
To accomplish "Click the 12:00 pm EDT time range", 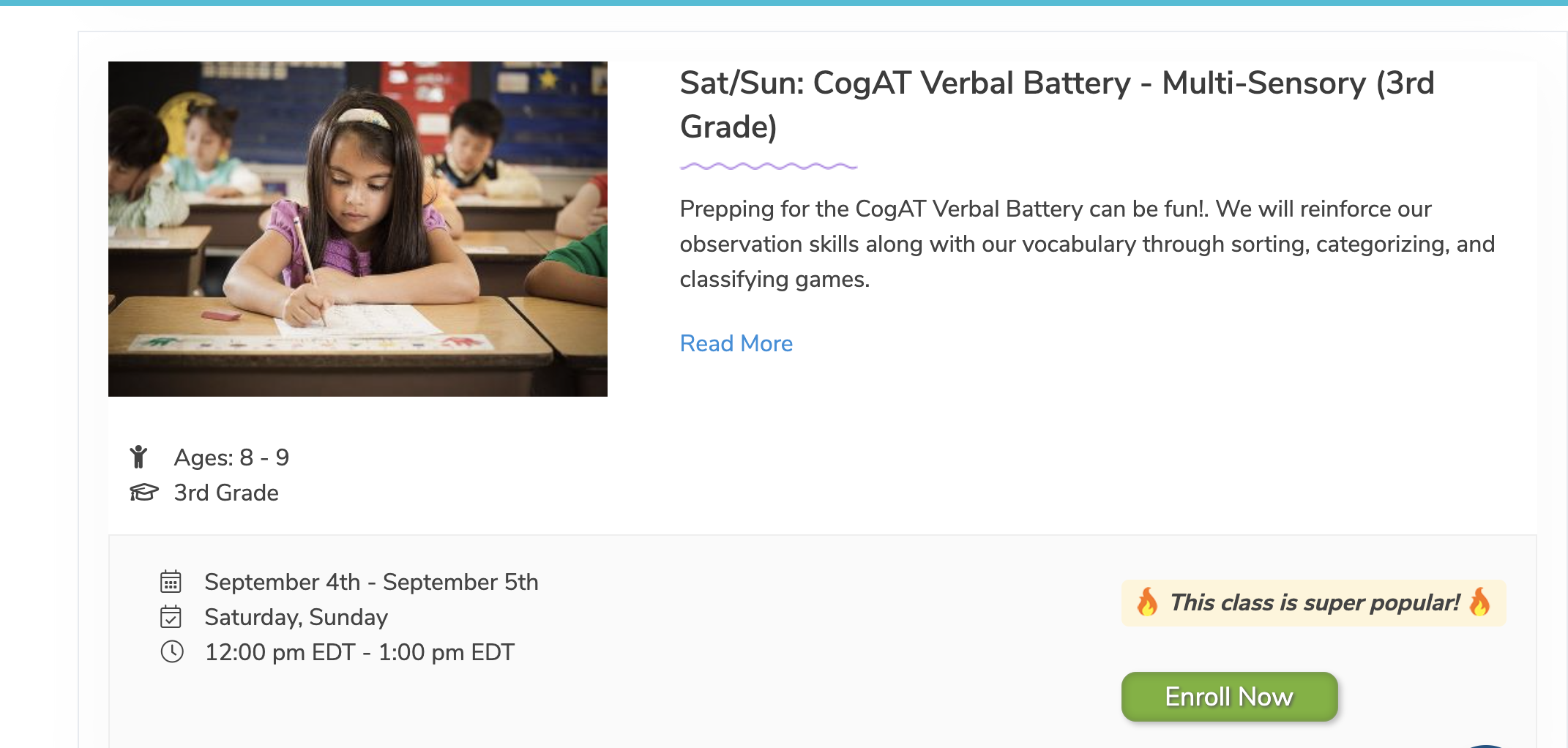I will click(x=359, y=652).
